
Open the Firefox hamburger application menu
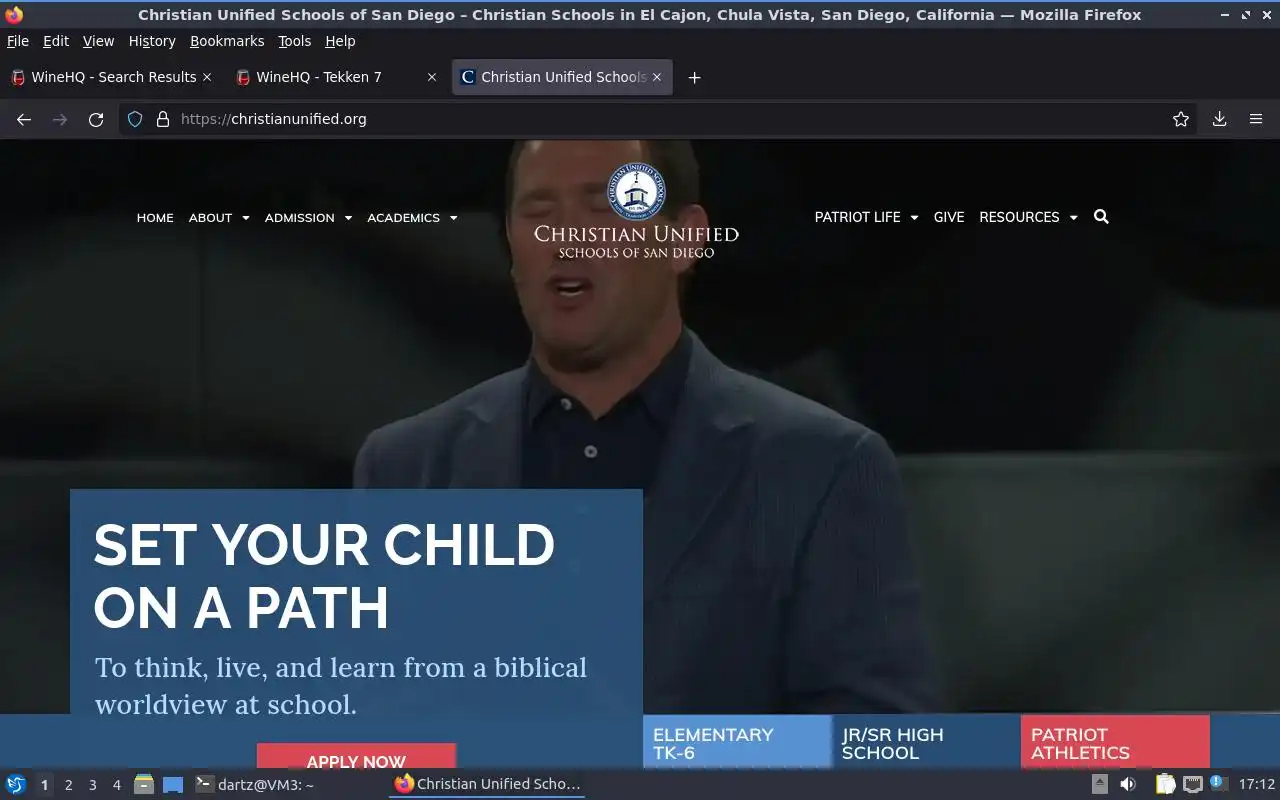1256,119
